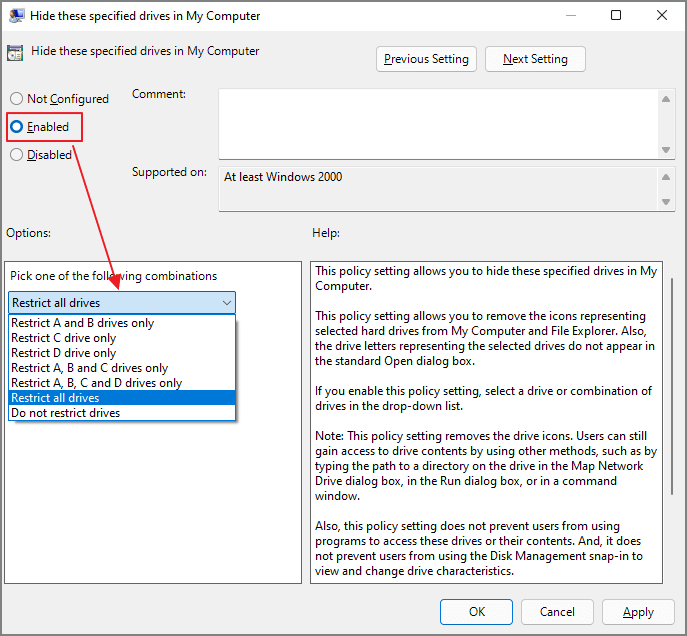Select the Enabled radio button

pos(16,127)
